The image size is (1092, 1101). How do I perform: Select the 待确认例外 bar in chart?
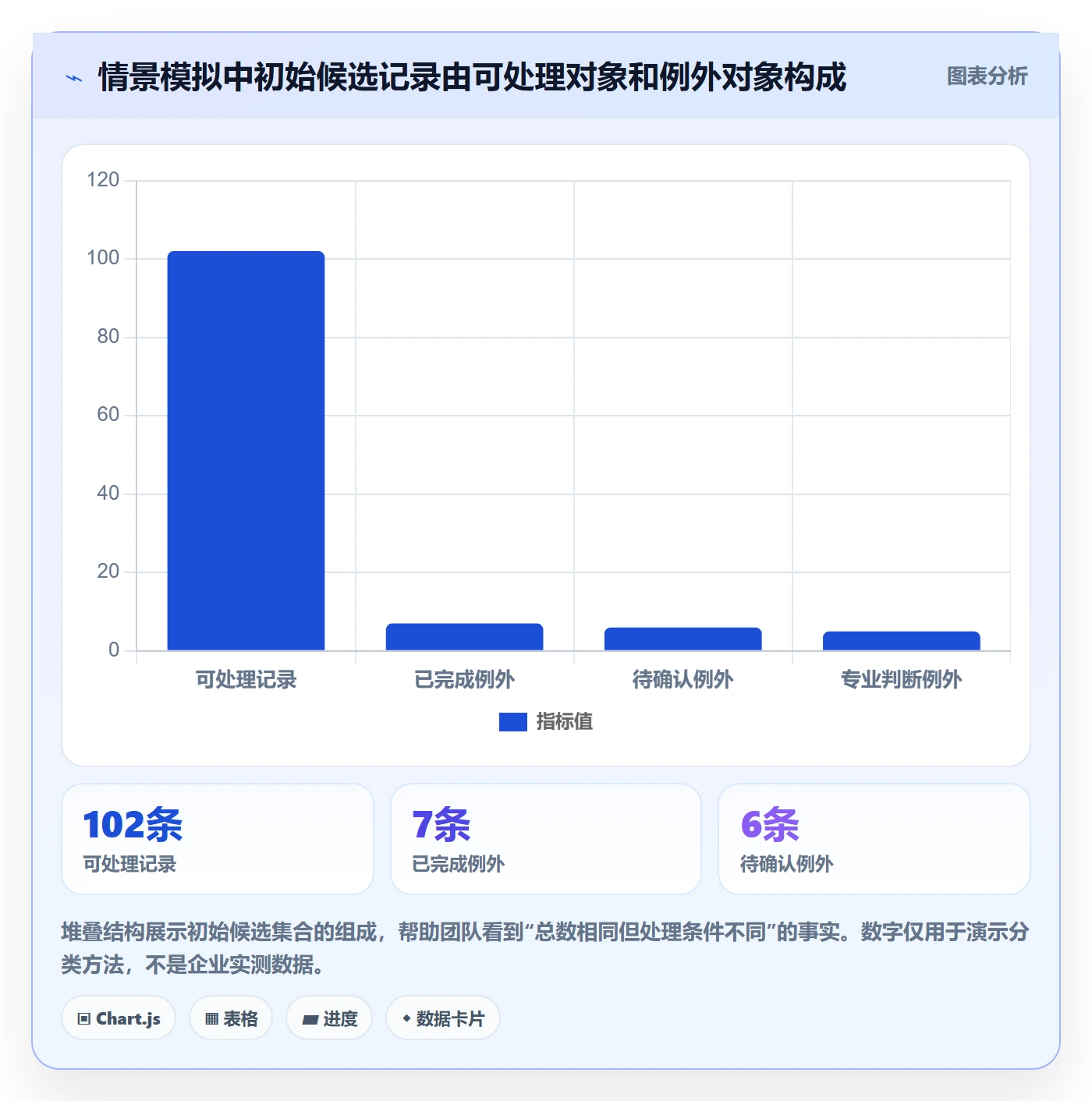click(682, 639)
